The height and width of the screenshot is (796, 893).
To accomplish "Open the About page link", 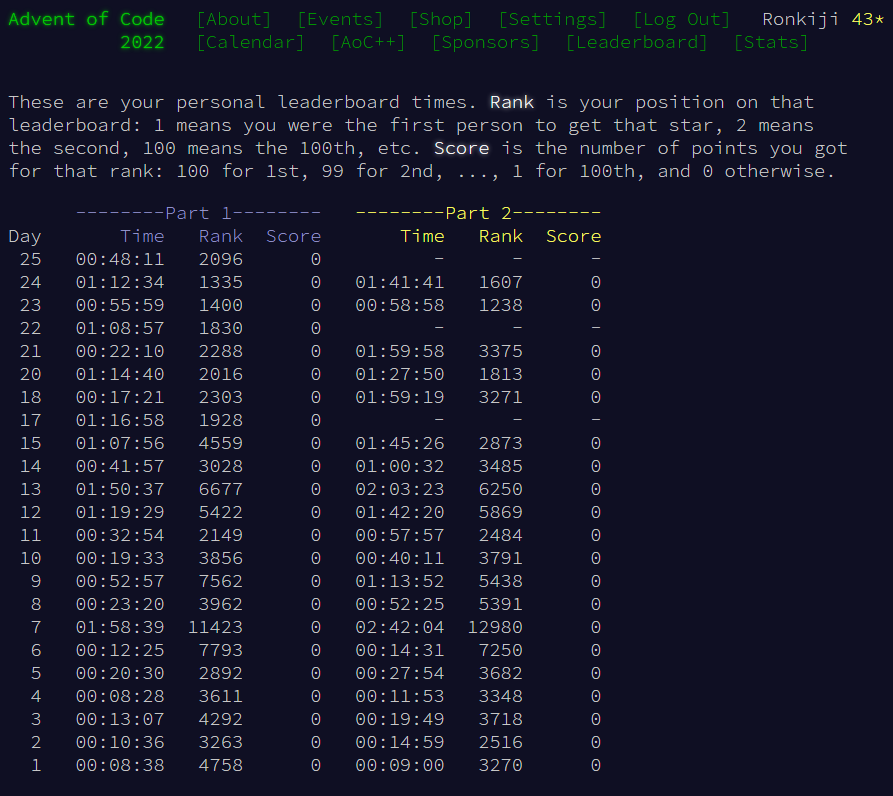I will coord(234,19).
